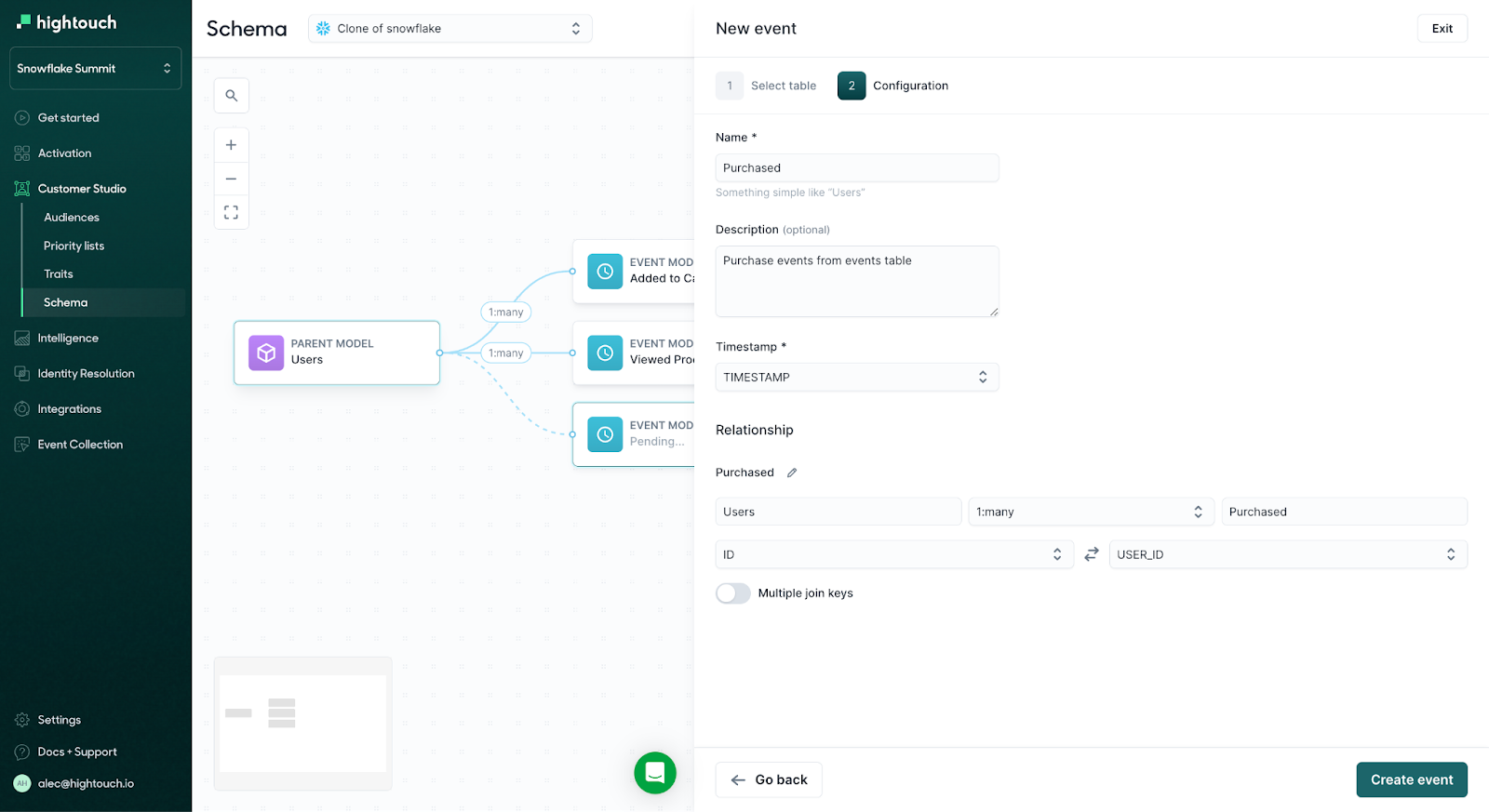1489x812 pixels.
Task: Open the Clone of snowflake source selector
Action: pyautogui.click(x=449, y=29)
